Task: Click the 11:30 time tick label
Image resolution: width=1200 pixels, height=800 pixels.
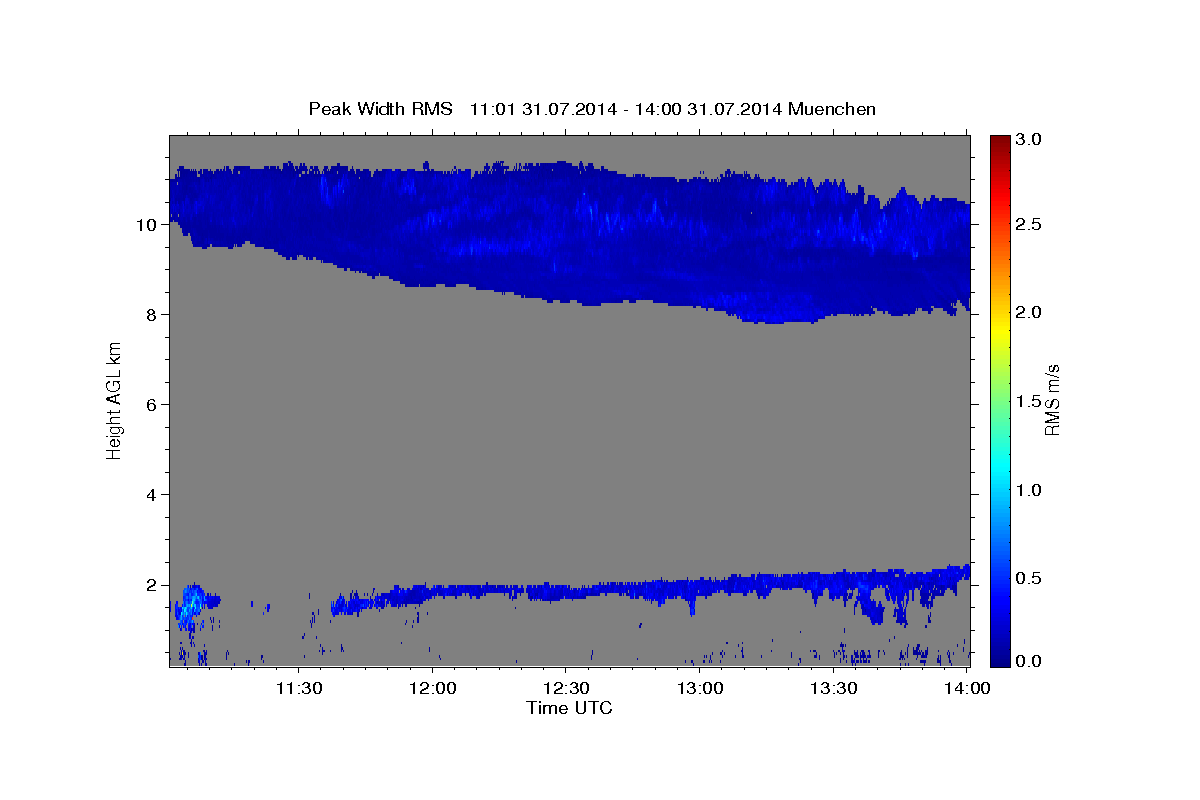Action: (299, 689)
